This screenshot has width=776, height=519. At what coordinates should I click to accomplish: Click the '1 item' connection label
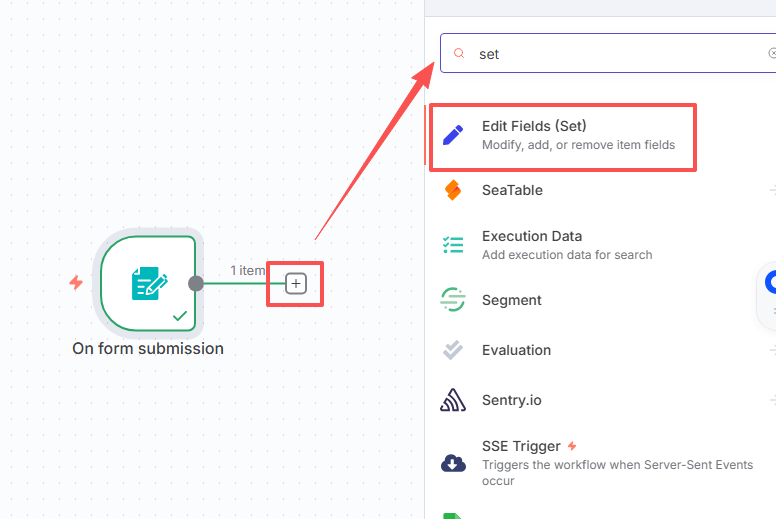click(x=247, y=271)
